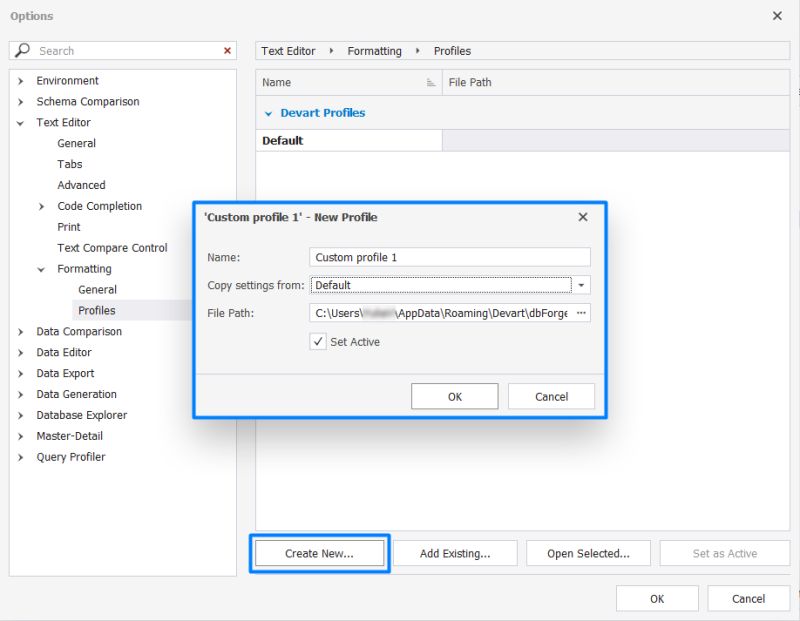
Task: Clear the search box using the red X icon
Action: pyautogui.click(x=226, y=50)
